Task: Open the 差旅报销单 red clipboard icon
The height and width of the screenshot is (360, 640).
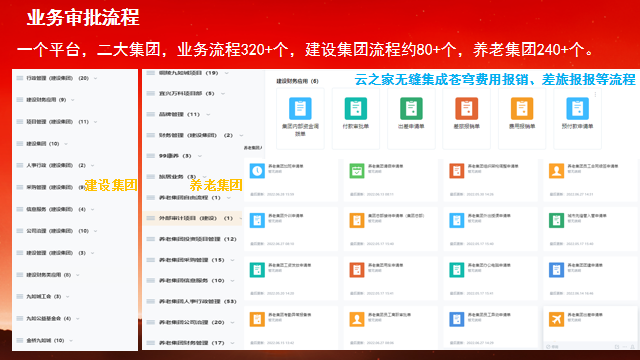Action: 467,108
